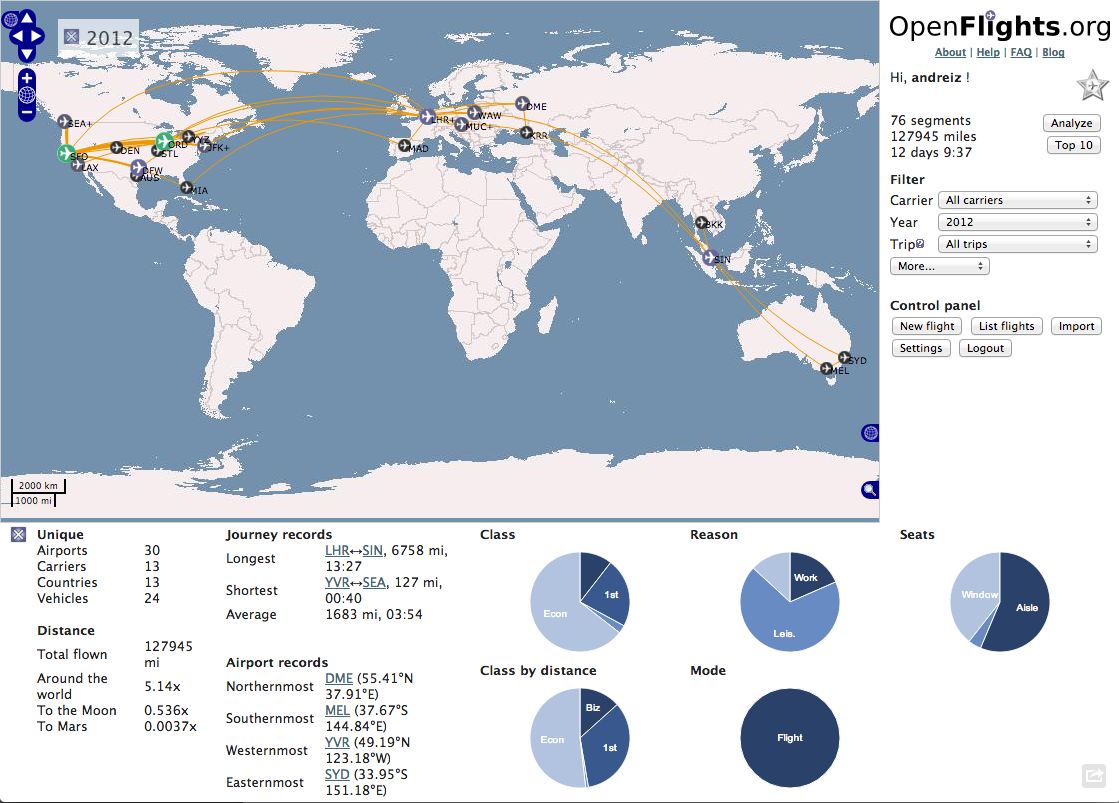The height and width of the screenshot is (803, 1119).
Task: Close the statistics panel with X
Action: [x=18, y=535]
